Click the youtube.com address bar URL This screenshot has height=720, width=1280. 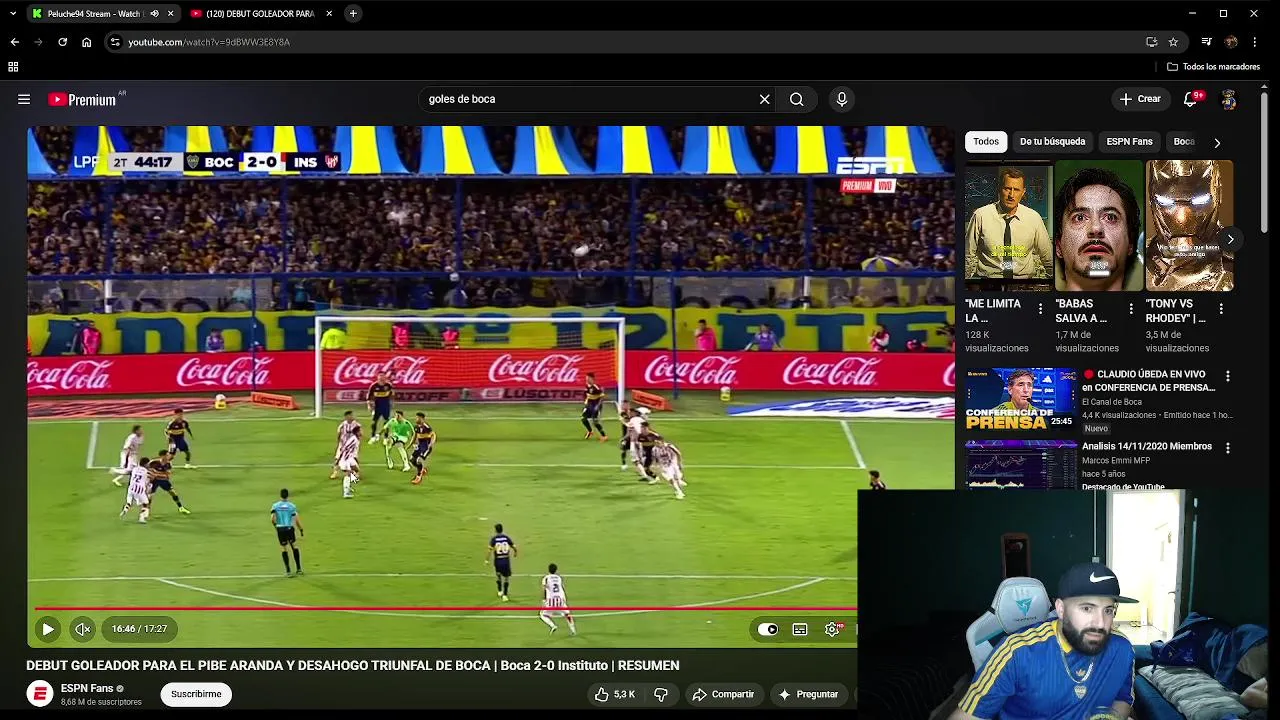(209, 42)
